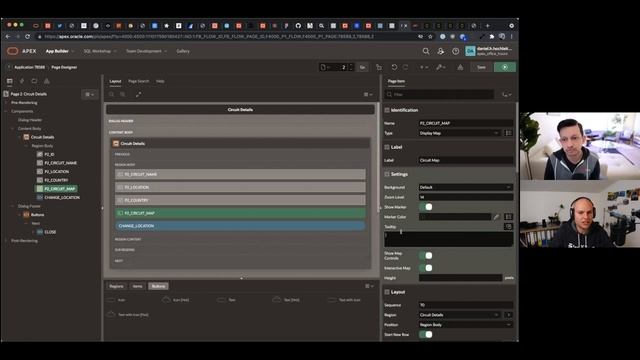Image resolution: width=640 pixels, height=360 pixels.
Task: Click the lock page icon in toolbar
Action: click(x=379, y=67)
